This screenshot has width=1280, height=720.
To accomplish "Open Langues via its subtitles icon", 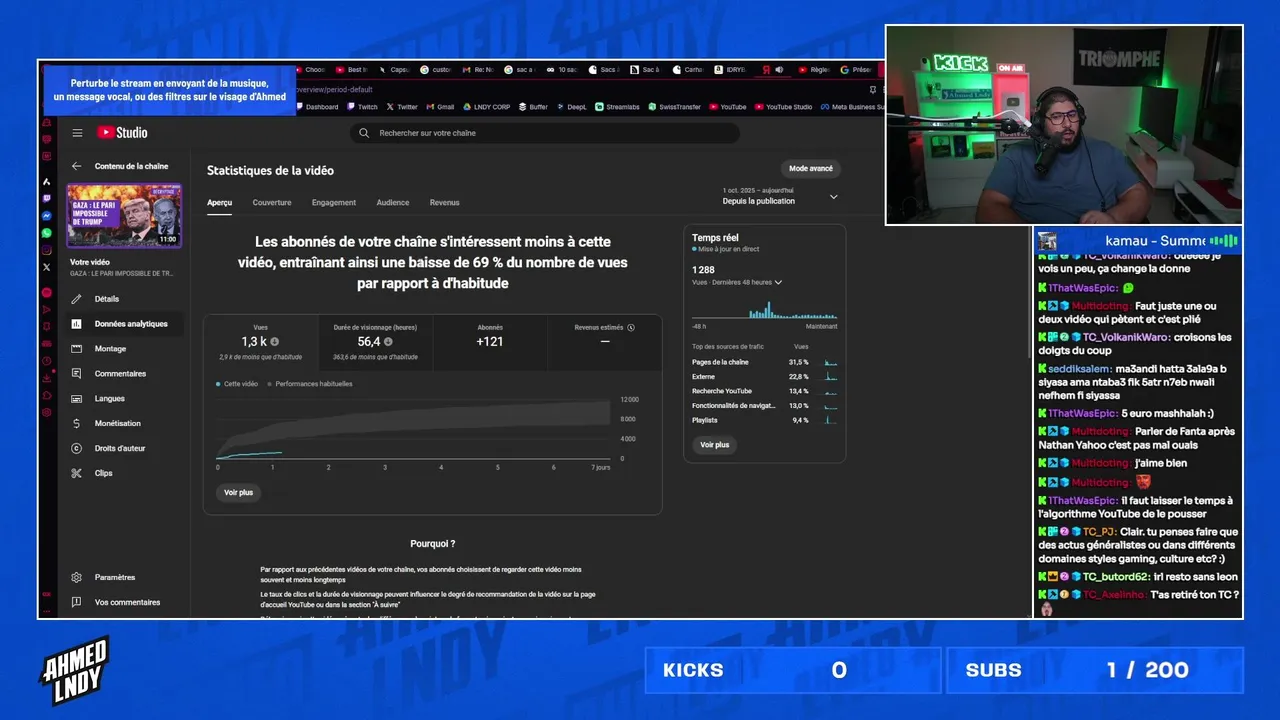I will tap(76, 399).
